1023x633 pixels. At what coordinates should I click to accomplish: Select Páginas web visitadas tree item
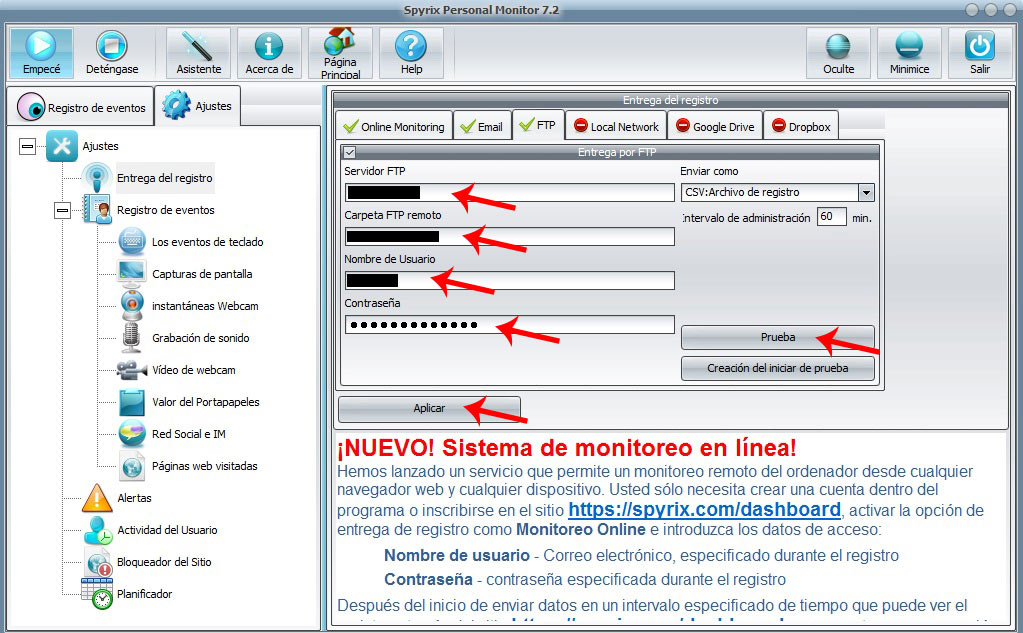[204, 466]
